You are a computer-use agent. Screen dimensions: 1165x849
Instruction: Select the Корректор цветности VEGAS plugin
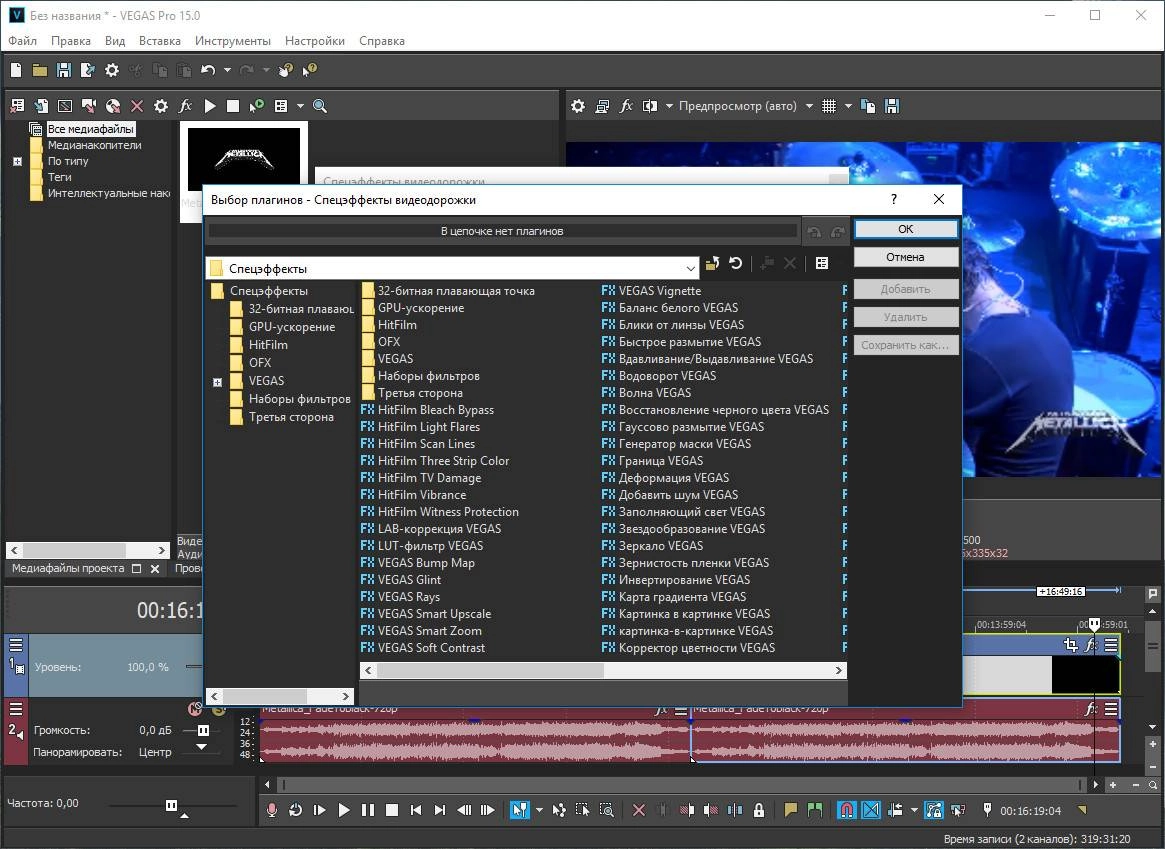(x=696, y=648)
